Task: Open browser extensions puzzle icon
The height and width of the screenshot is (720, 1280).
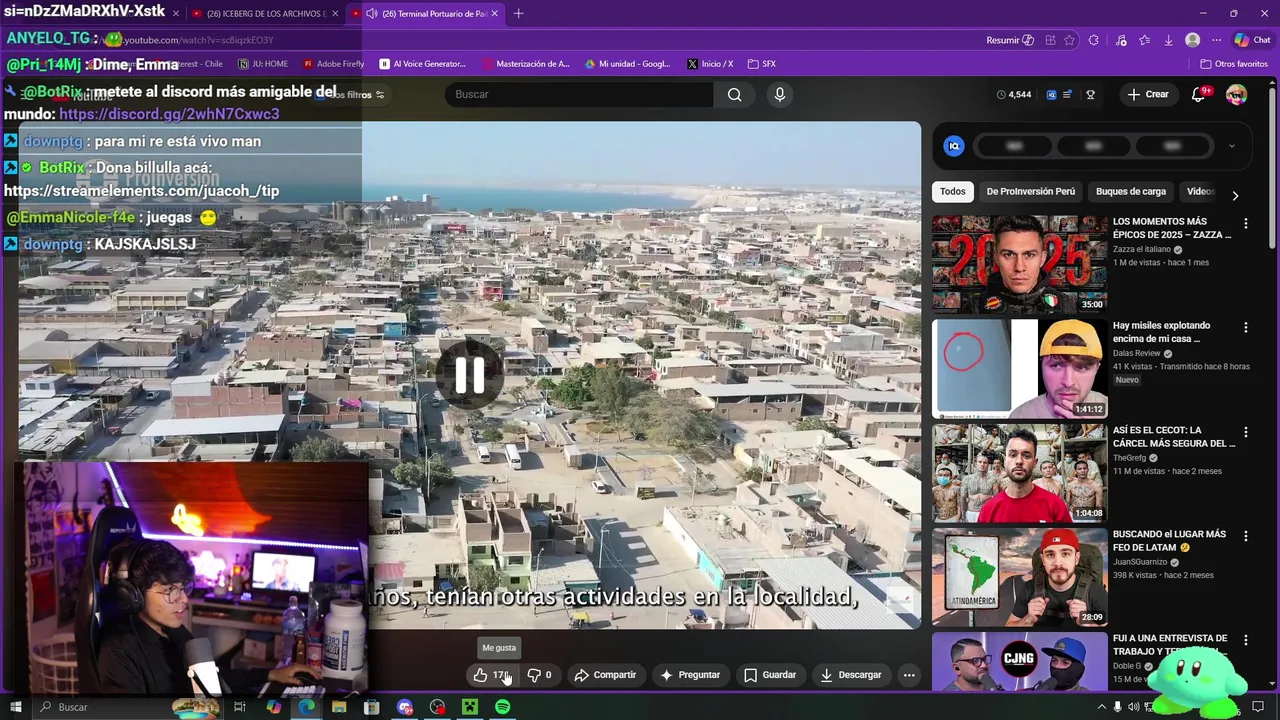Action: click(x=1094, y=40)
